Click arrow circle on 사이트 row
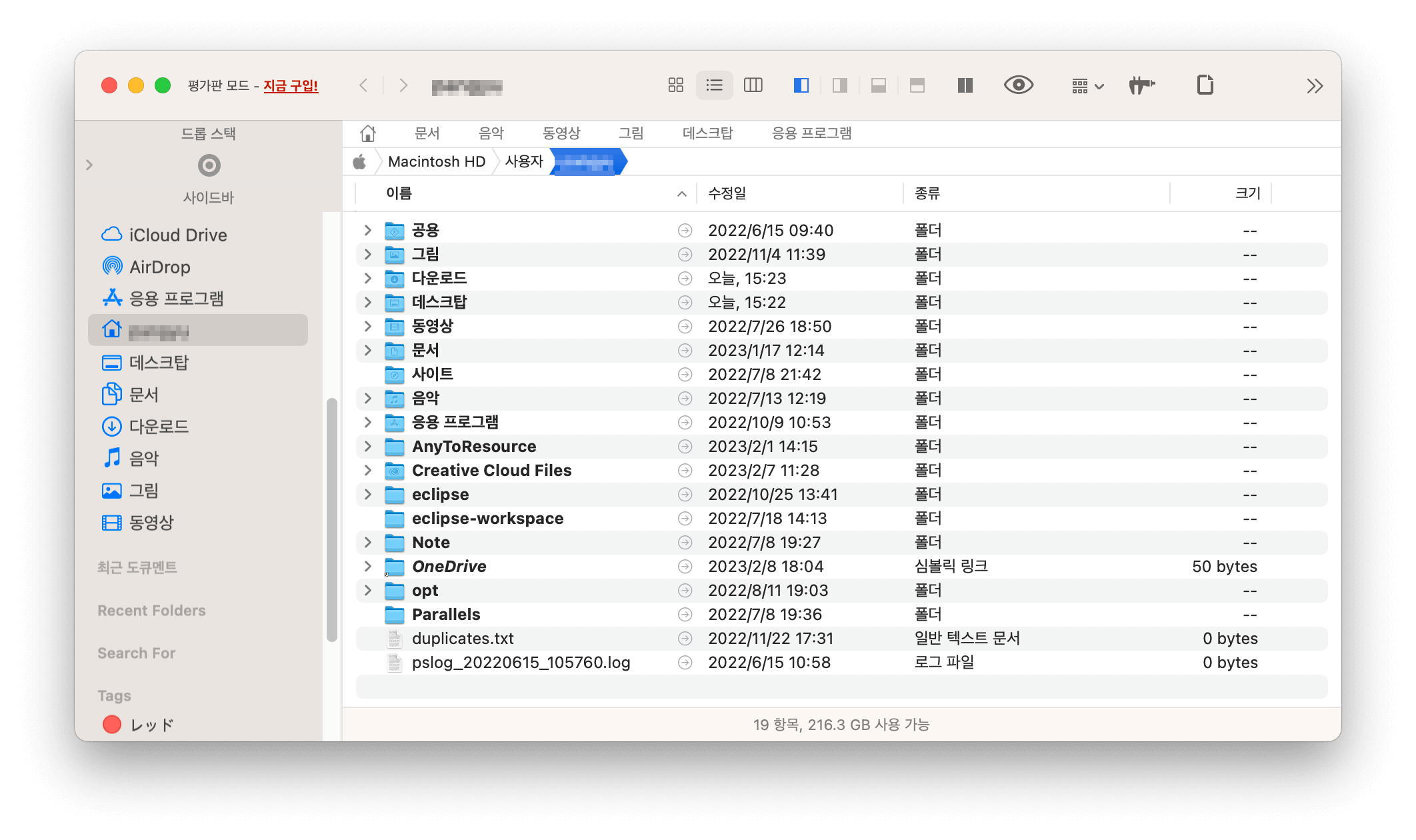The height and width of the screenshot is (840, 1416). point(685,375)
